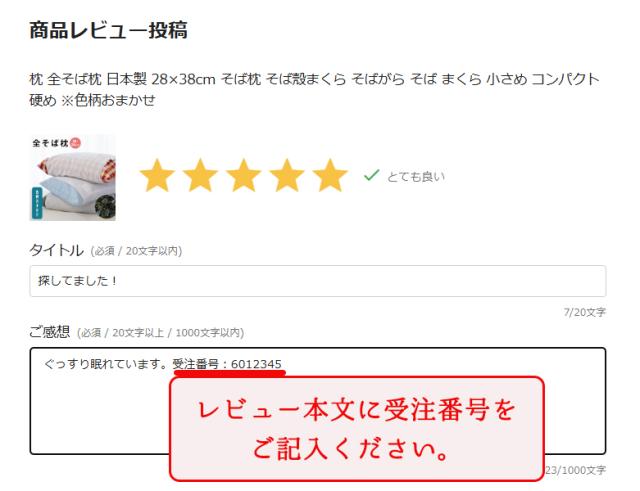Click the タイトル field label
640x491 pixels.
point(56,250)
